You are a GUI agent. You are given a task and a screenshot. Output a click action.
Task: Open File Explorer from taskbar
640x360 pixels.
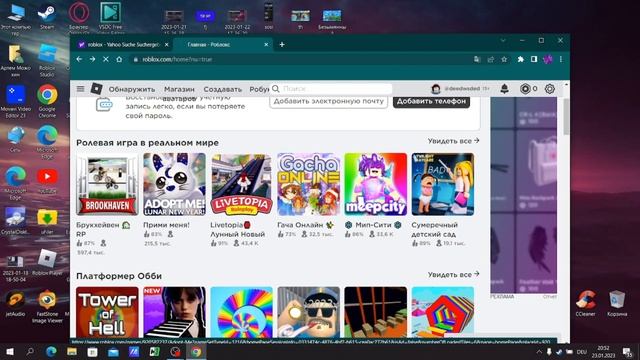tap(72, 351)
